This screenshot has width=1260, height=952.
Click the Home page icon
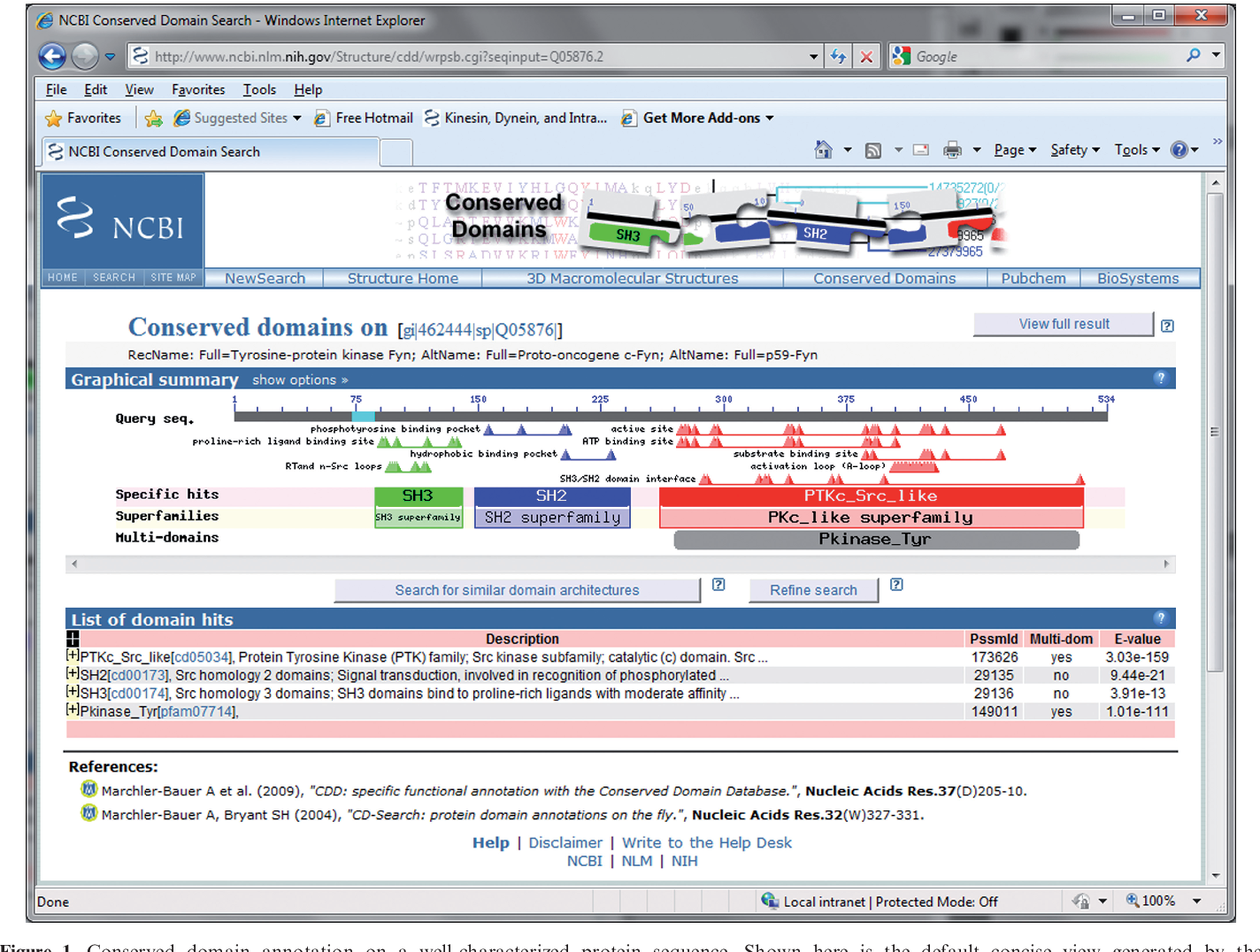pyautogui.click(x=823, y=150)
